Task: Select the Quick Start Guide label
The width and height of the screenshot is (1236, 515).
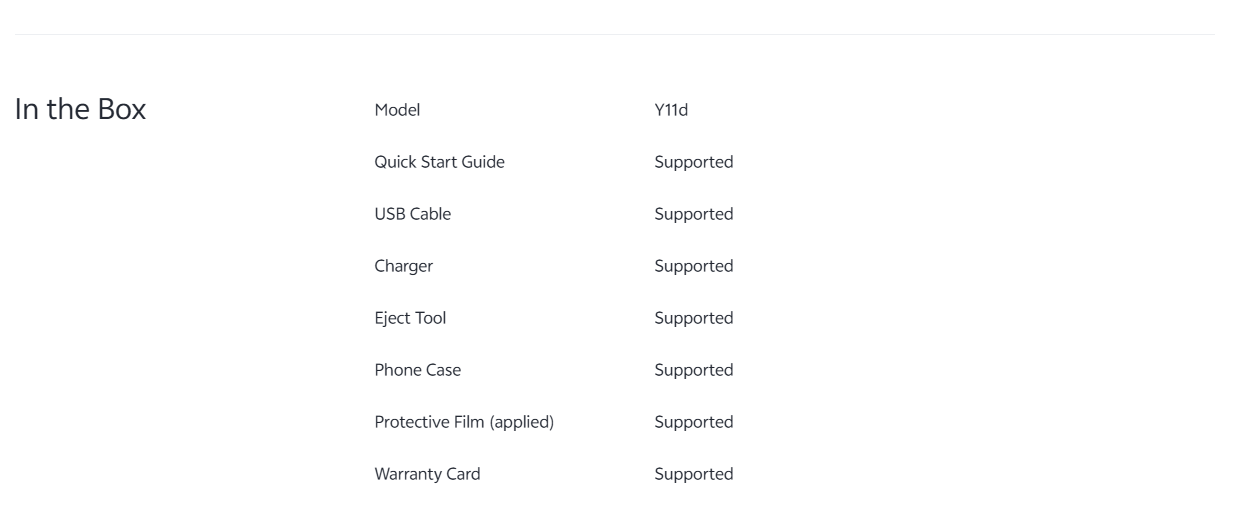Action: [439, 162]
